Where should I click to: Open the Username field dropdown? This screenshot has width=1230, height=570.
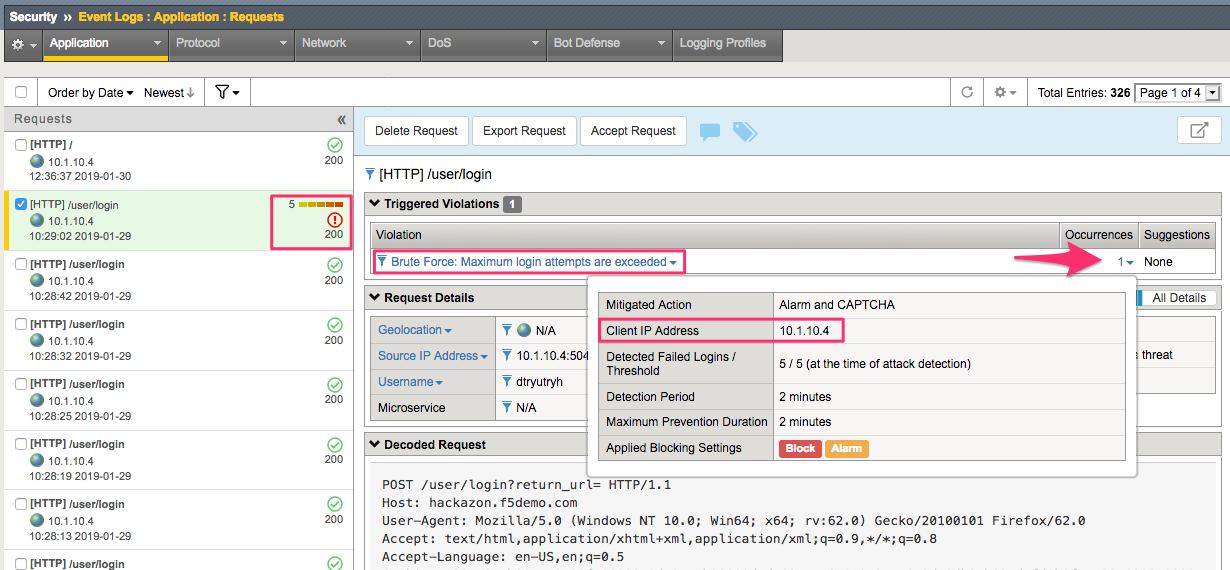[410, 382]
